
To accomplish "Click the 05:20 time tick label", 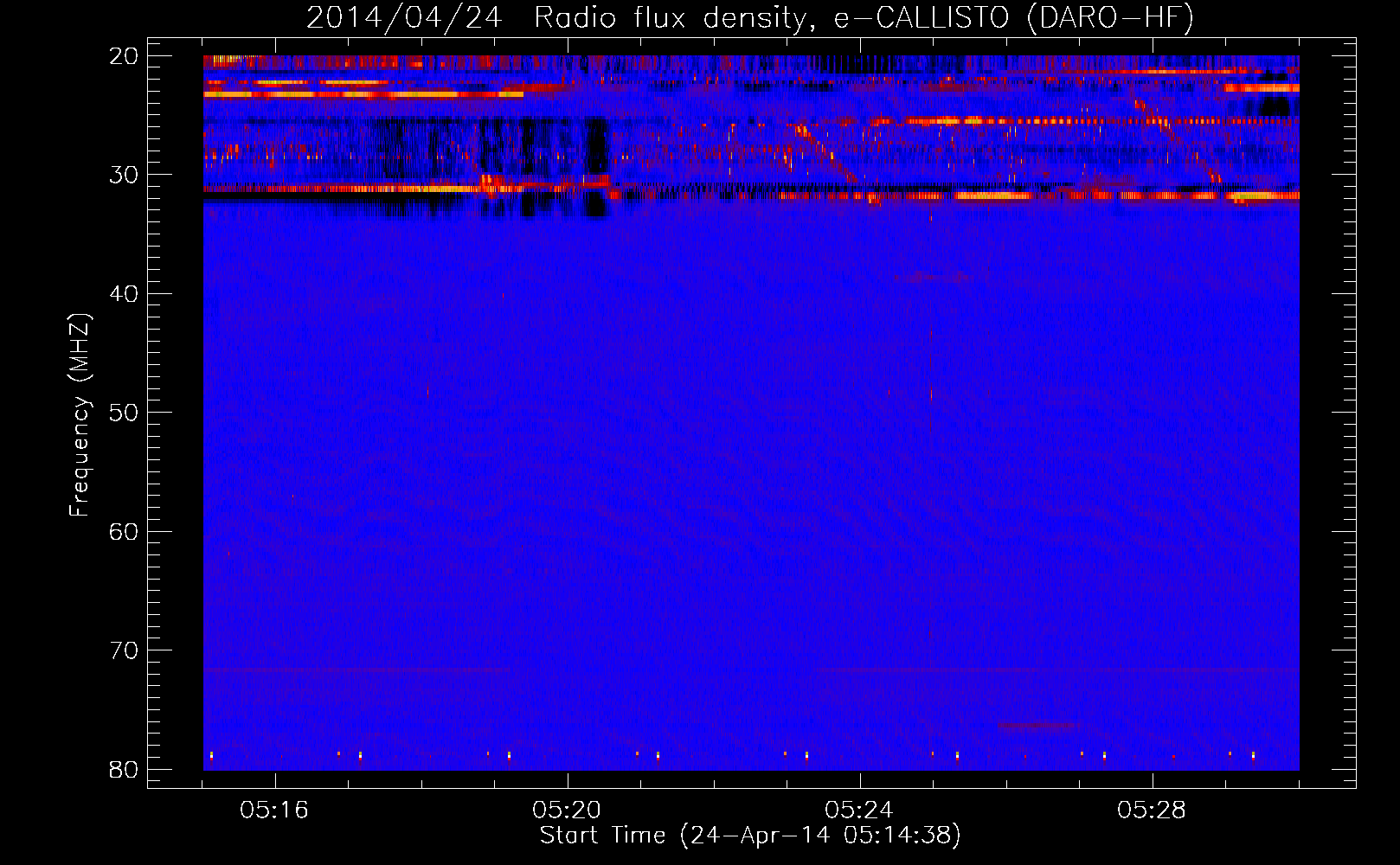I will (567, 811).
